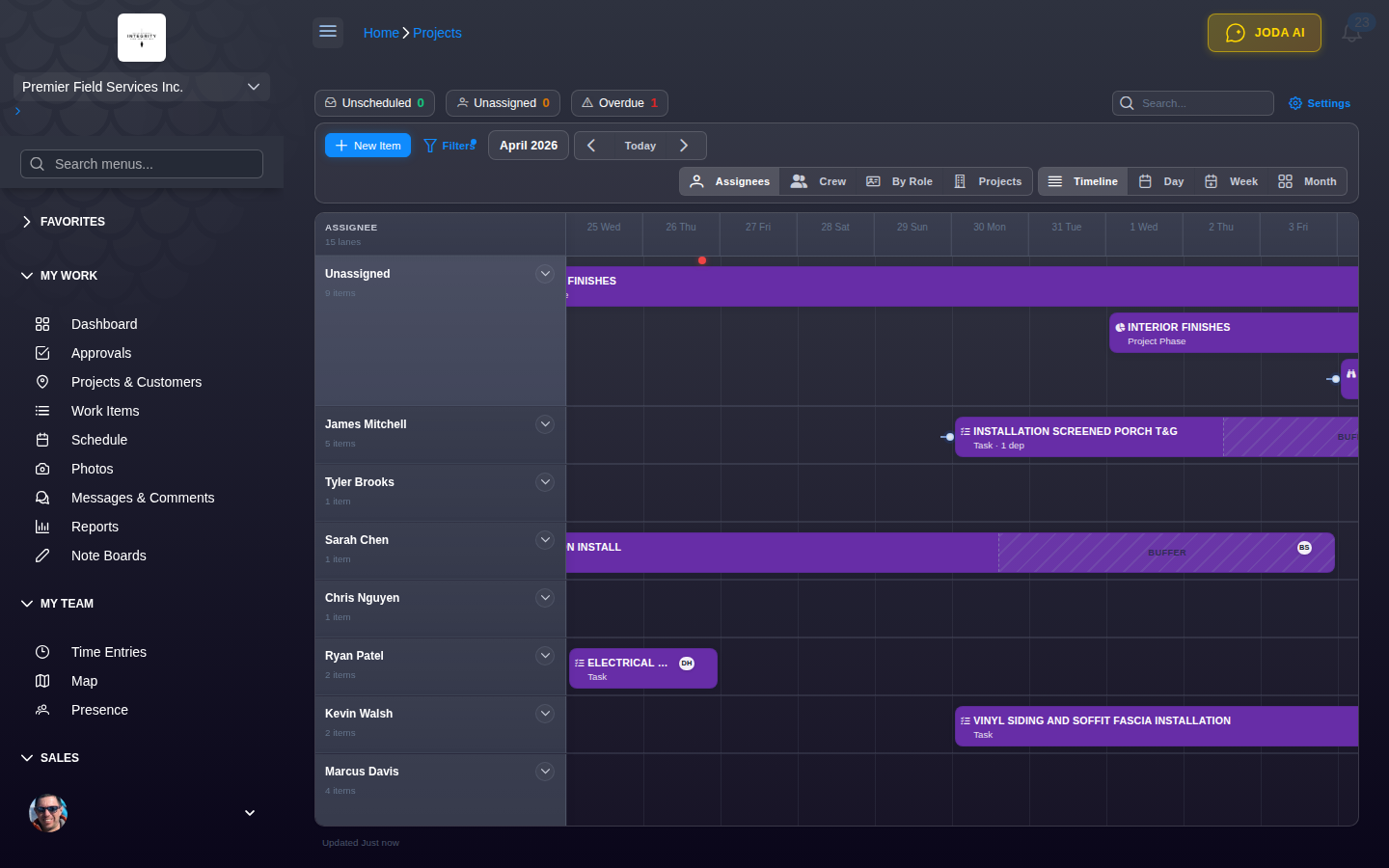The height and width of the screenshot is (868, 1389).
Task: Toggle the hamburger sidebar menu
Action: coord(328,32)
